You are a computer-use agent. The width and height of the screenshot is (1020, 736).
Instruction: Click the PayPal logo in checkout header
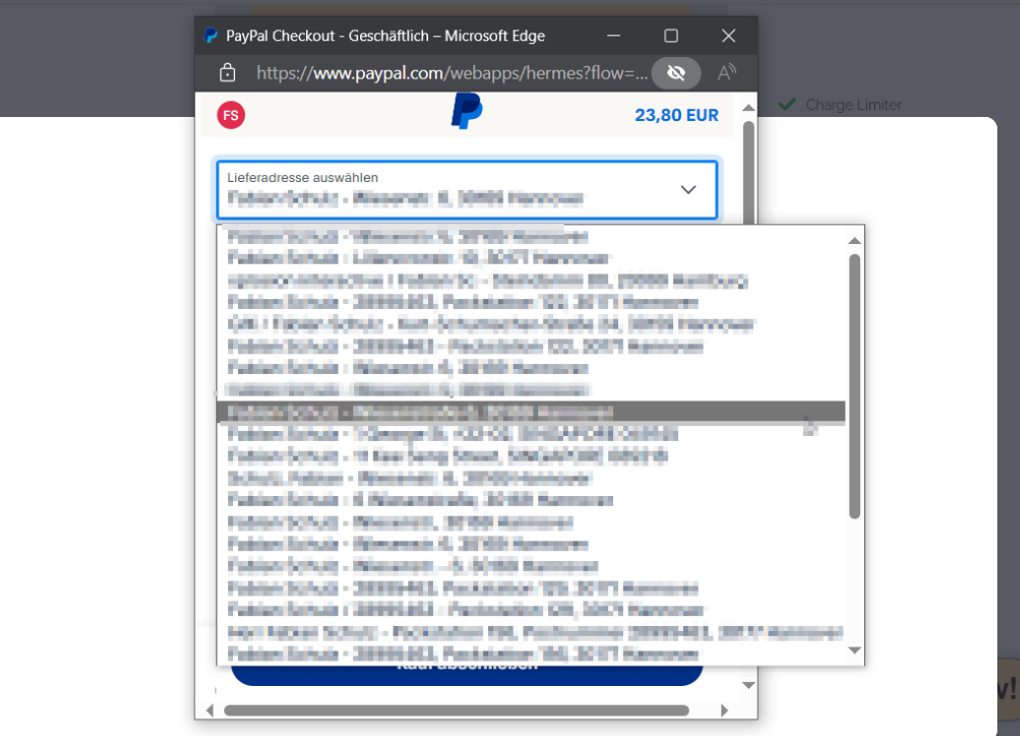[x=467, y=111]
